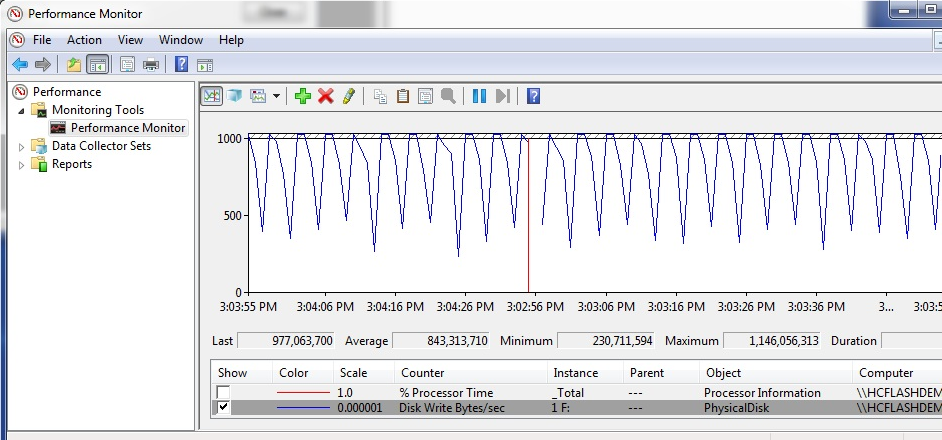Screen dimensions: 942x440
Task: Select view current activity graph icon
Action: tap(211, 96)
